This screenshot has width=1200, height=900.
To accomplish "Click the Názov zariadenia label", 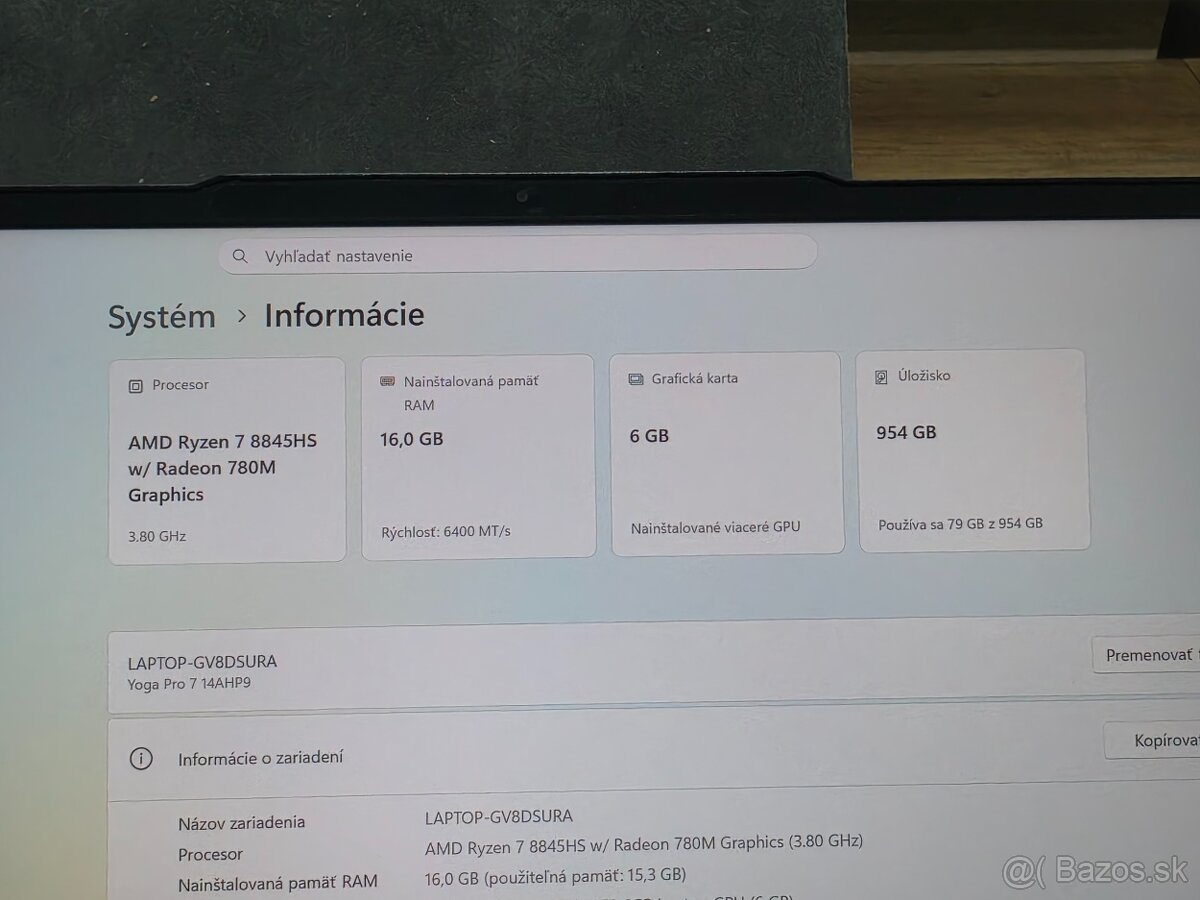I will (x=242, y=823).
